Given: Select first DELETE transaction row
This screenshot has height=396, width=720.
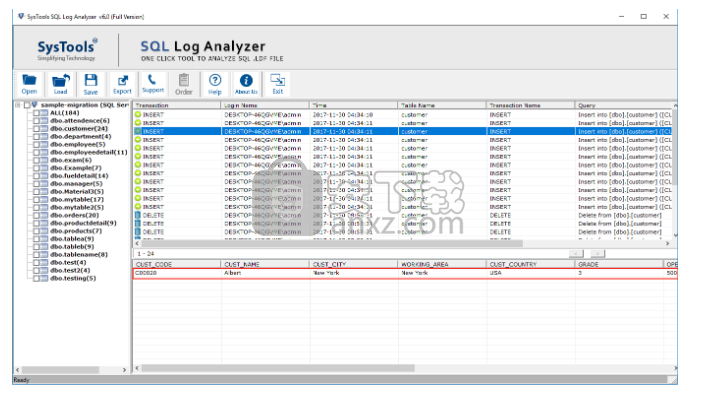Looking at the screenshot, I should coord(403,215).
